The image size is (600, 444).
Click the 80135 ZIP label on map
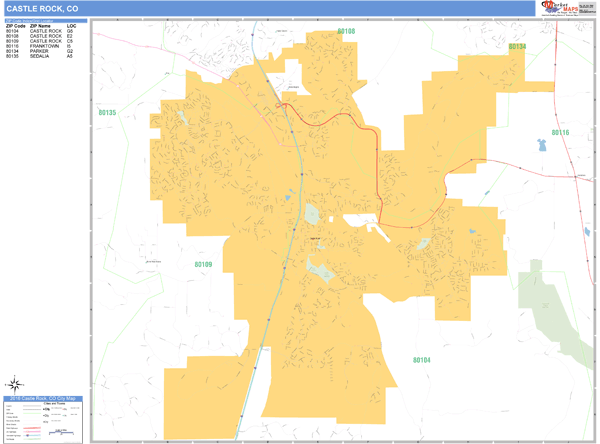[x=107, y=113]
